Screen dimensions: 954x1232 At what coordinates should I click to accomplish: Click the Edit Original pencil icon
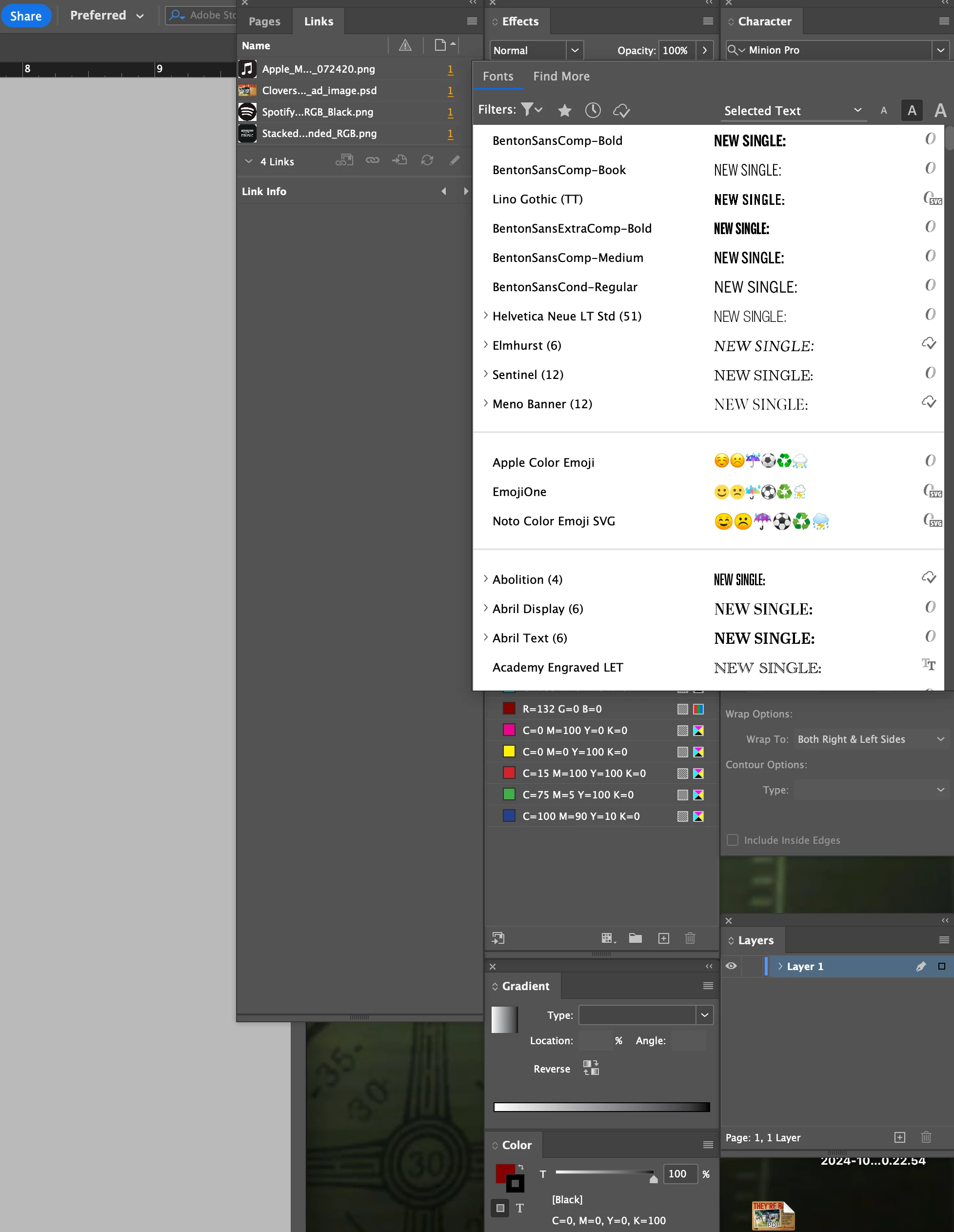tap(454, 161)
